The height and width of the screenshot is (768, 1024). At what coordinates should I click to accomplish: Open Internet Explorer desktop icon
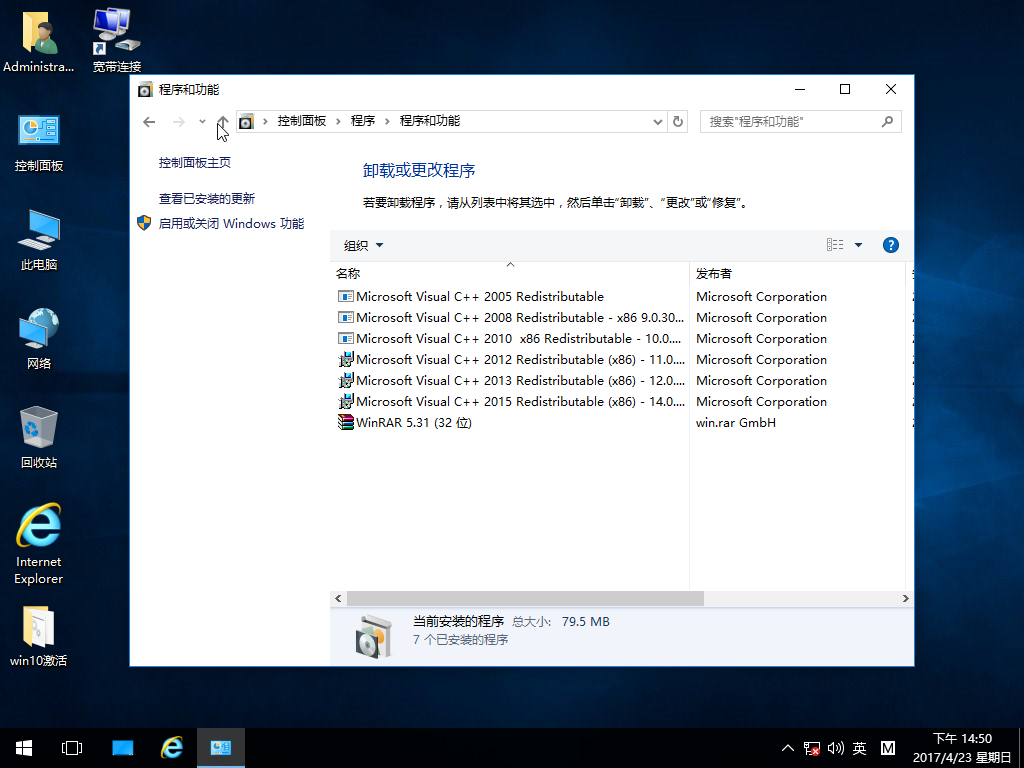tap(39, 544)
